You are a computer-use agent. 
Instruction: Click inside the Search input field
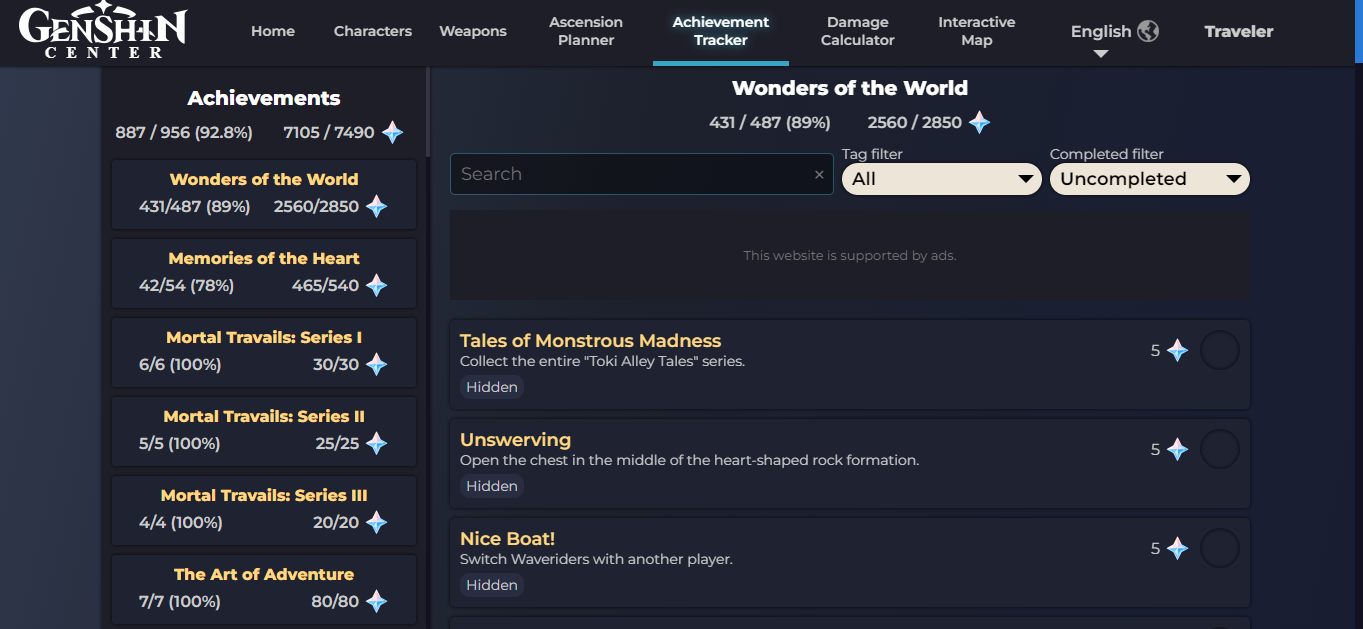click(640, 174)
